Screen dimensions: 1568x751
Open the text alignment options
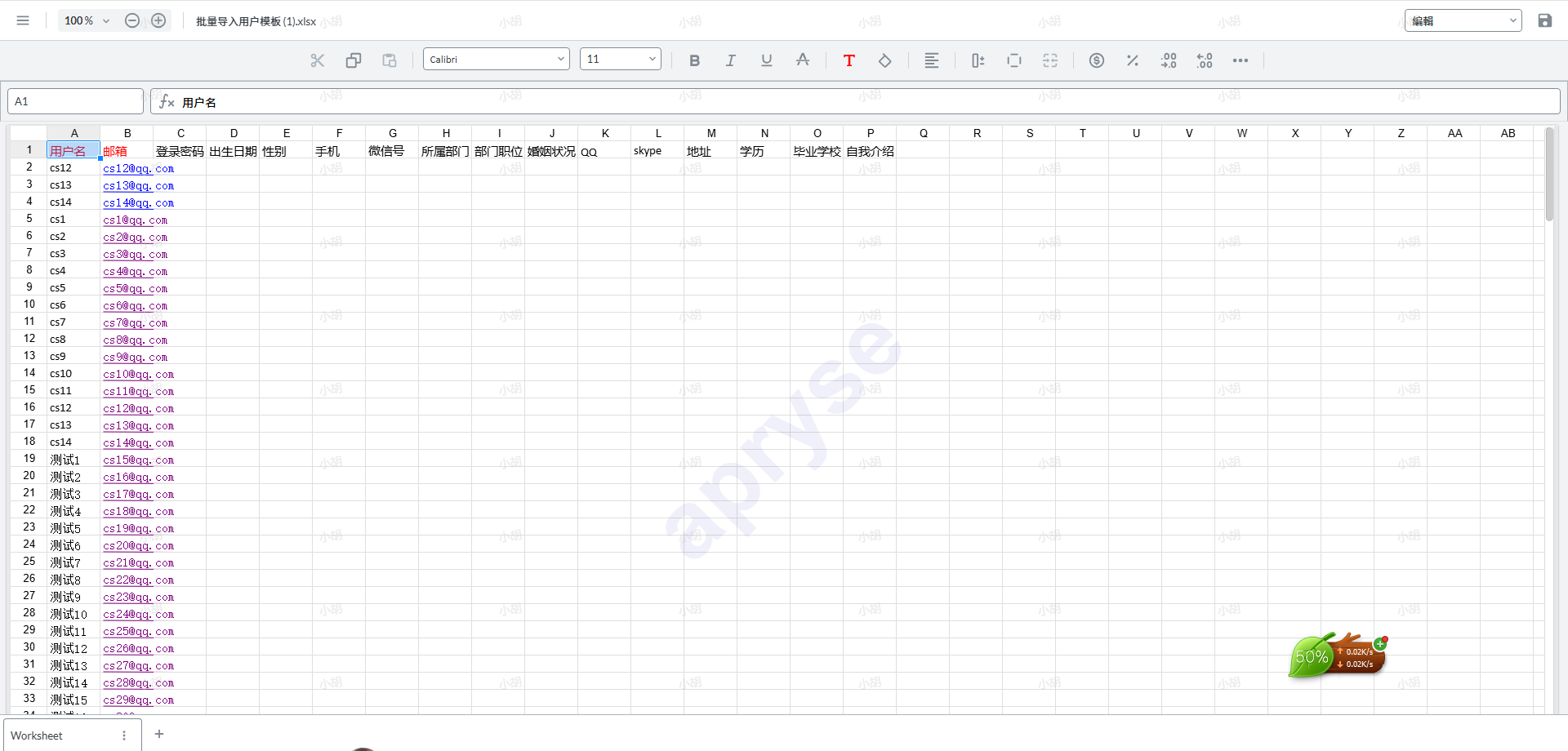(931, 60)
